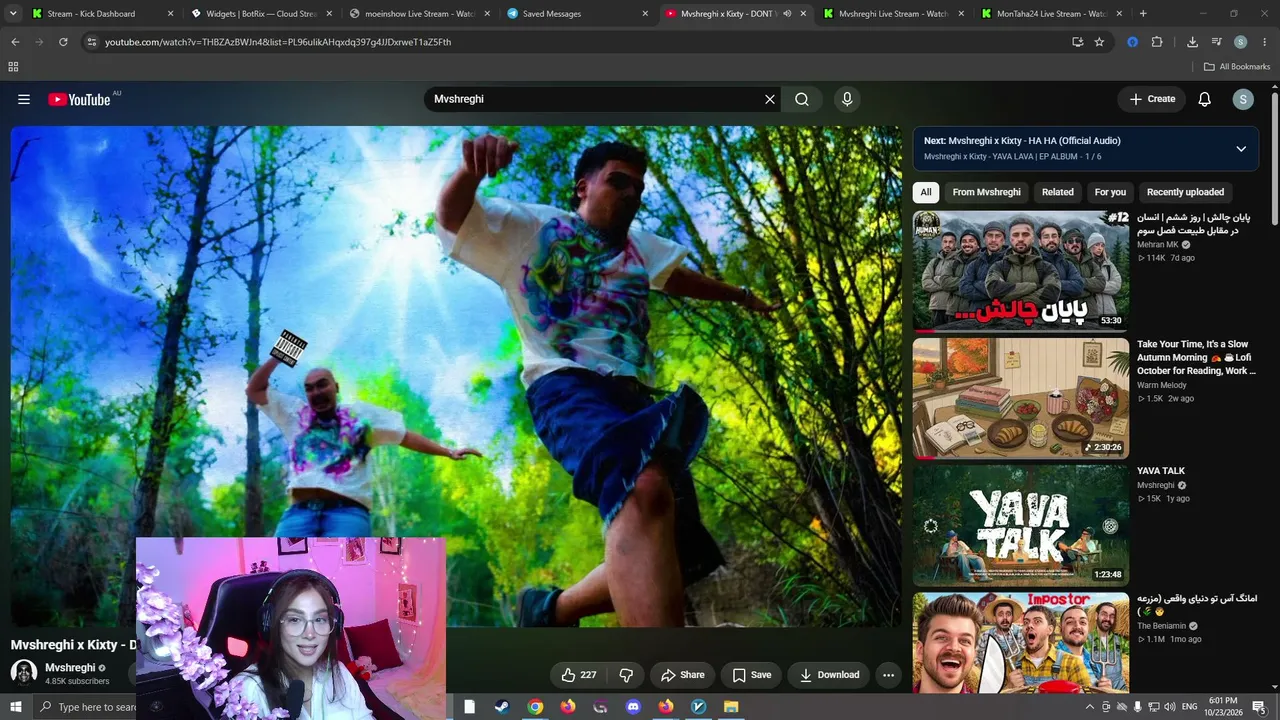Run the search with the magnifier button
This screenshot has height=720, width=1280.
(802, 99)
